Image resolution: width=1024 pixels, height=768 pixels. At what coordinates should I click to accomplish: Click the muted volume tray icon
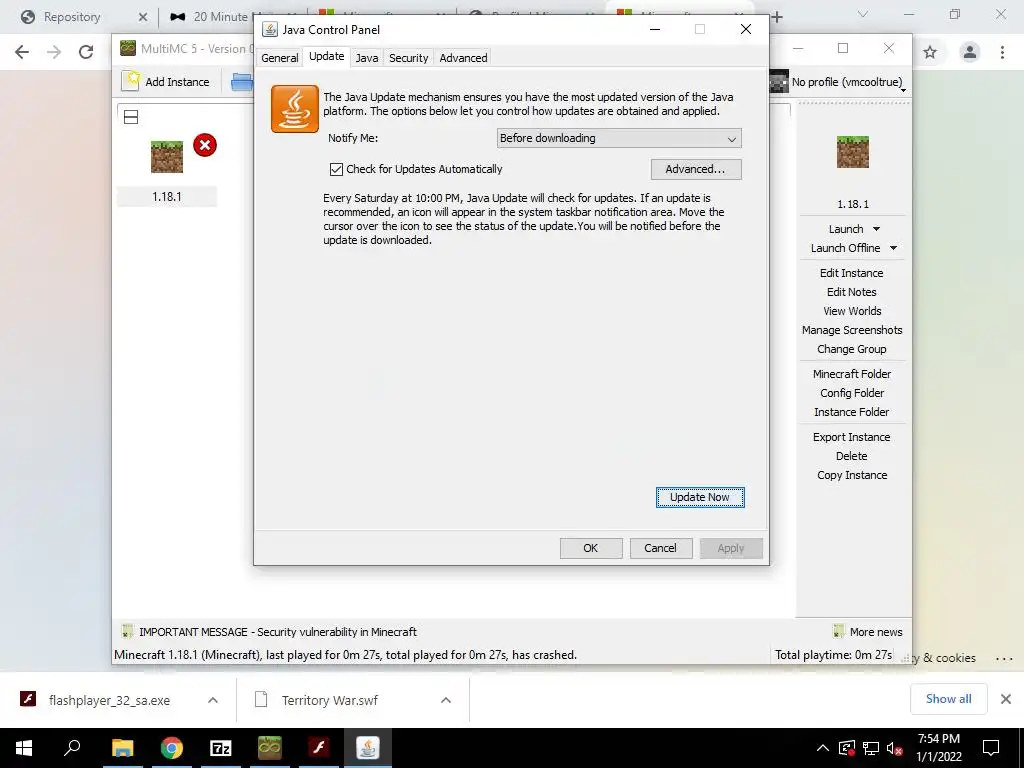click(x=894, y=748)
